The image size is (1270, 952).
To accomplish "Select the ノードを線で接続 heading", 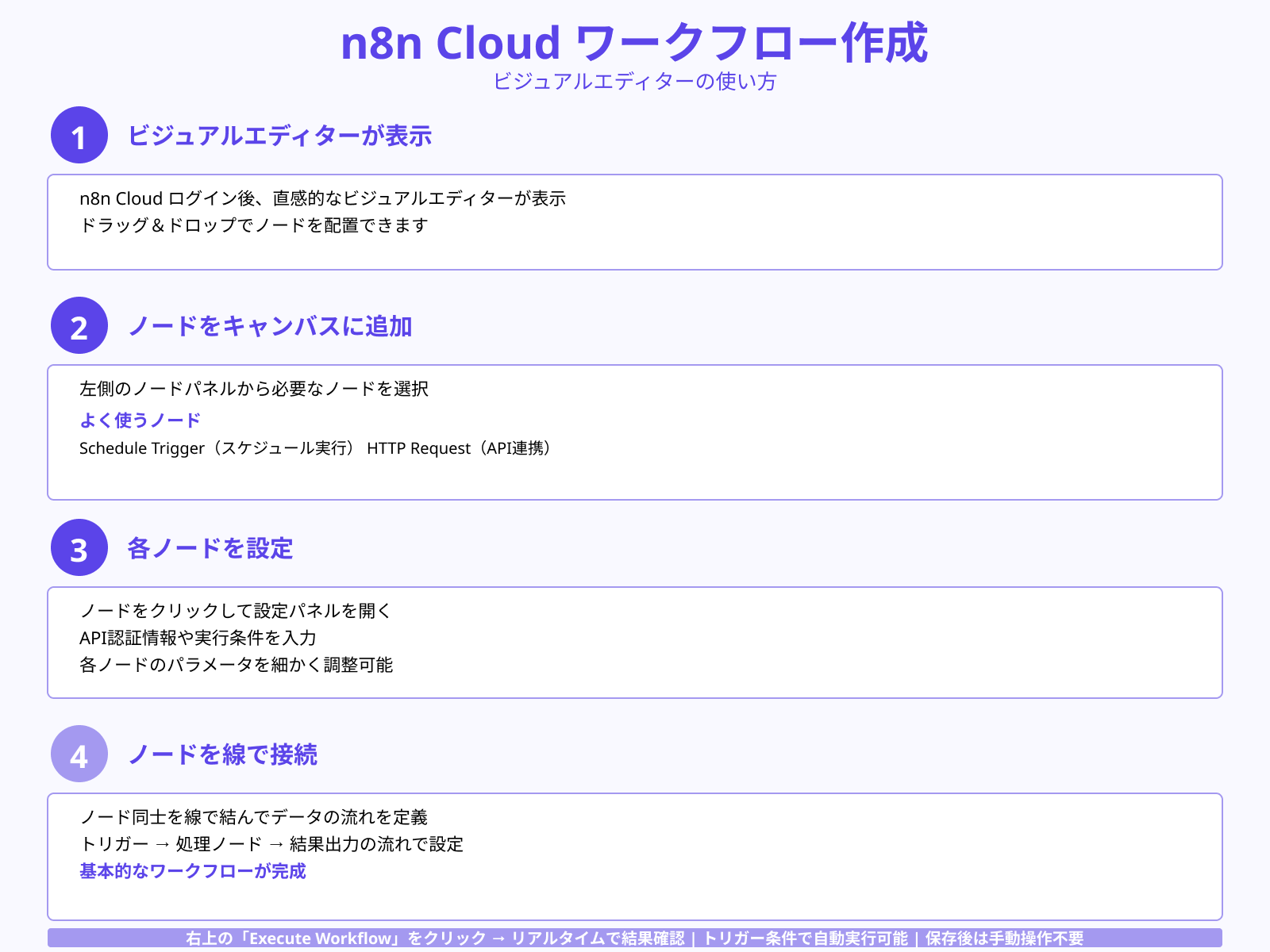I will 224,756.
